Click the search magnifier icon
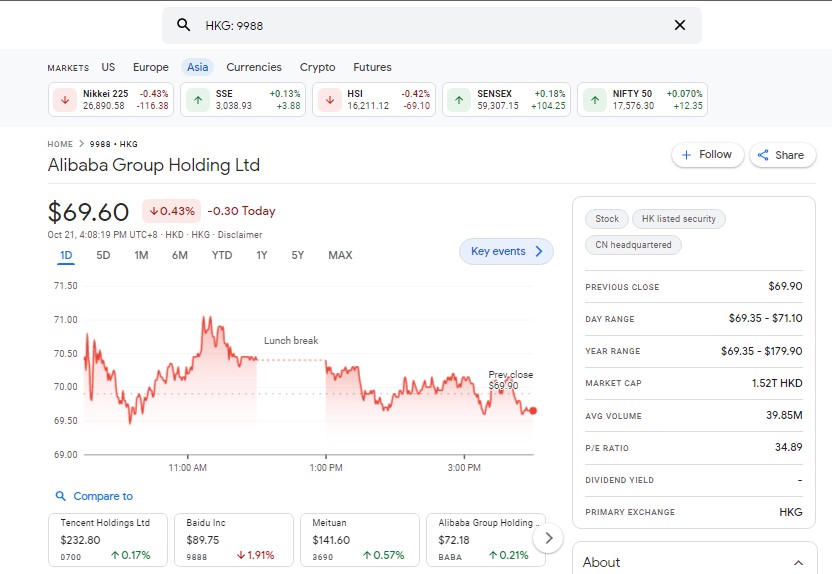832x574 pixels. tap(184, 25)
